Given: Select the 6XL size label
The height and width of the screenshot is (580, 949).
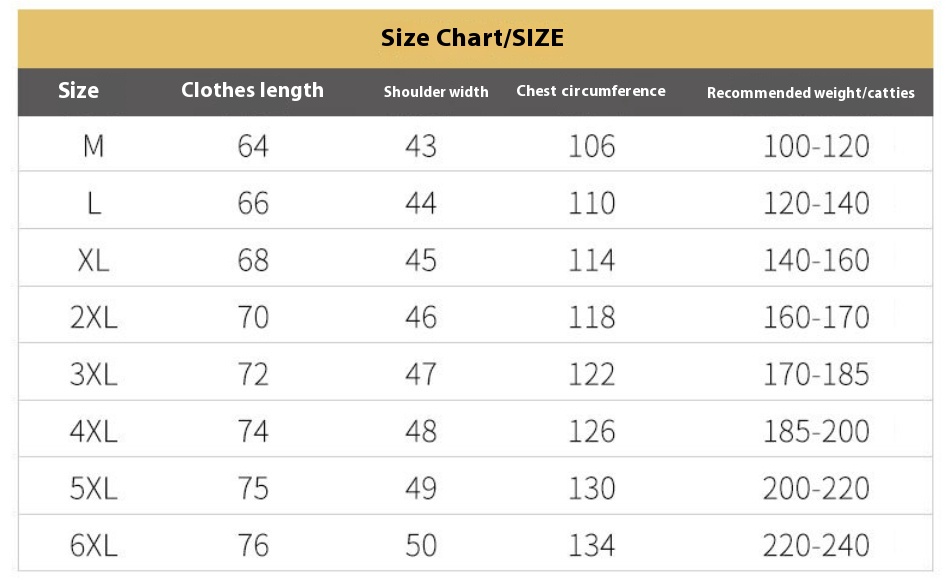Looking at the screenshot, I should [x=94, y=545].
